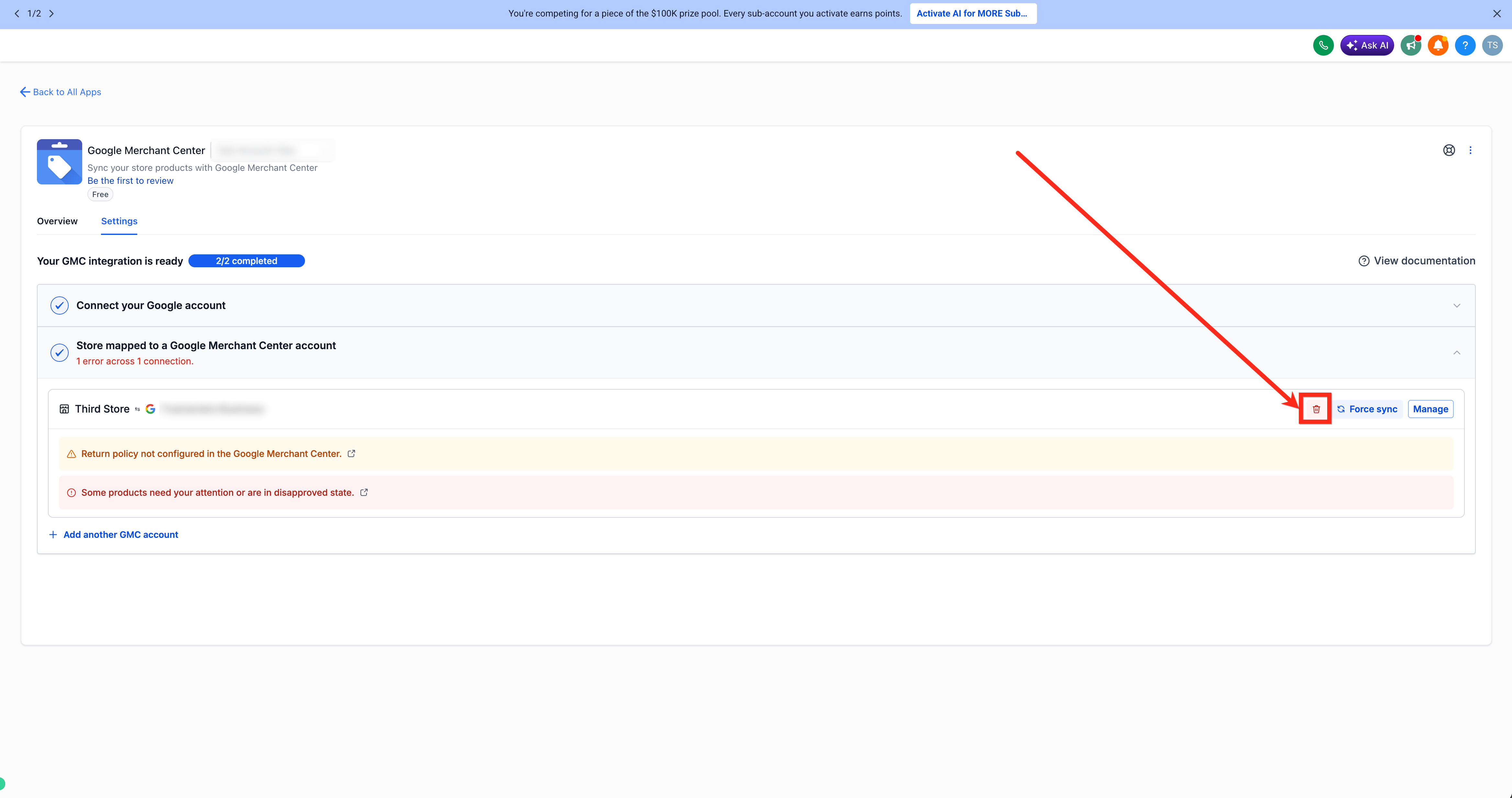This screenshot has height=798, width=1512.
Task: Click 'Your GMC integration is ready' heading
Action: tap(110, 261)
